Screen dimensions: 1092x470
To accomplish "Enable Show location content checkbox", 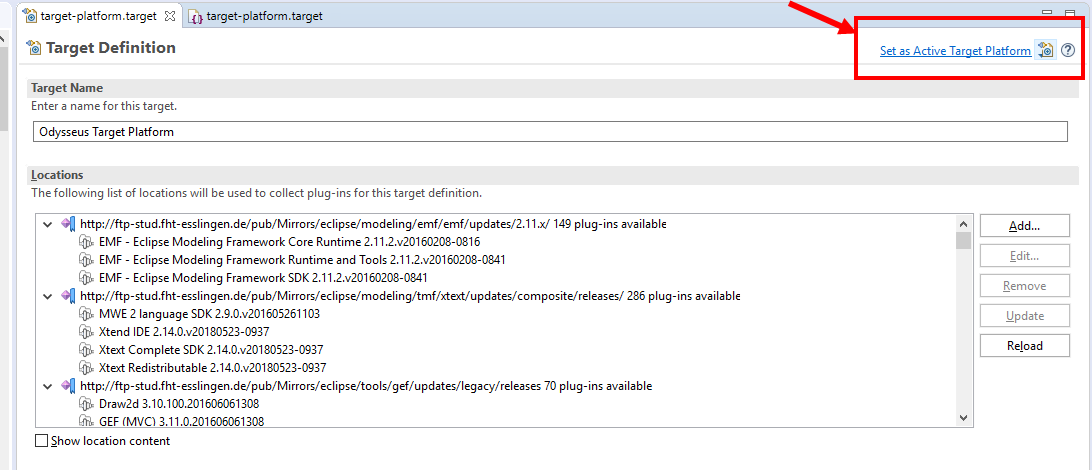I will point(41,441).
